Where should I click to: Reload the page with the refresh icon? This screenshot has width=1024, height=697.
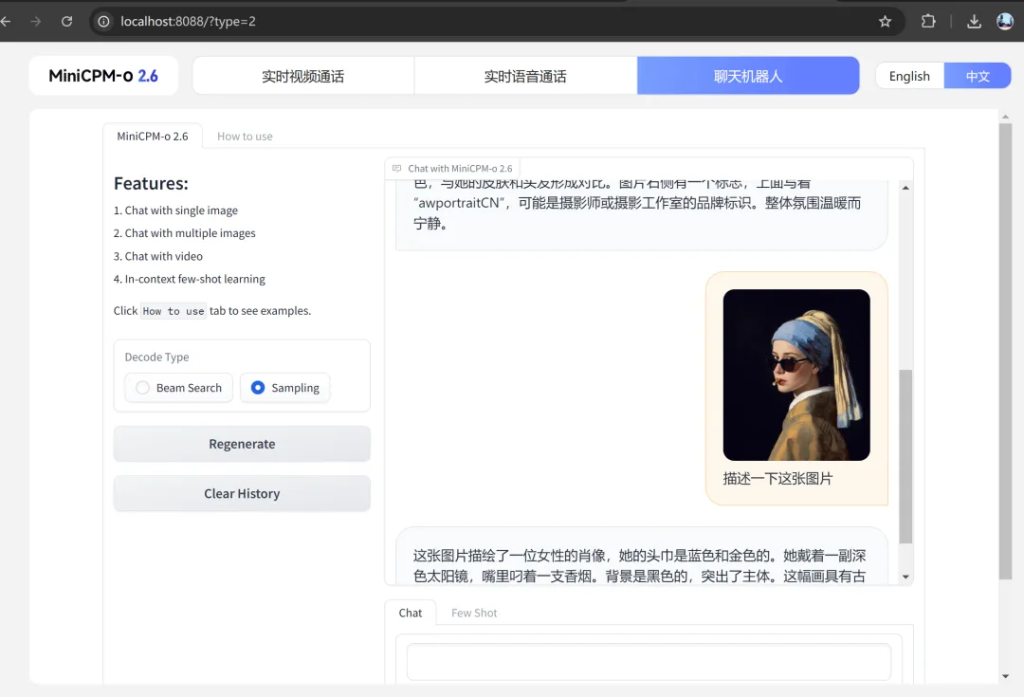click(x=67, y=22)
